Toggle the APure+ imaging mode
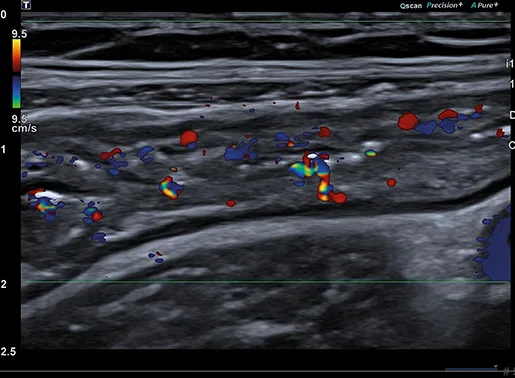This screenshot has height=378, width=515. coord(485,5)
